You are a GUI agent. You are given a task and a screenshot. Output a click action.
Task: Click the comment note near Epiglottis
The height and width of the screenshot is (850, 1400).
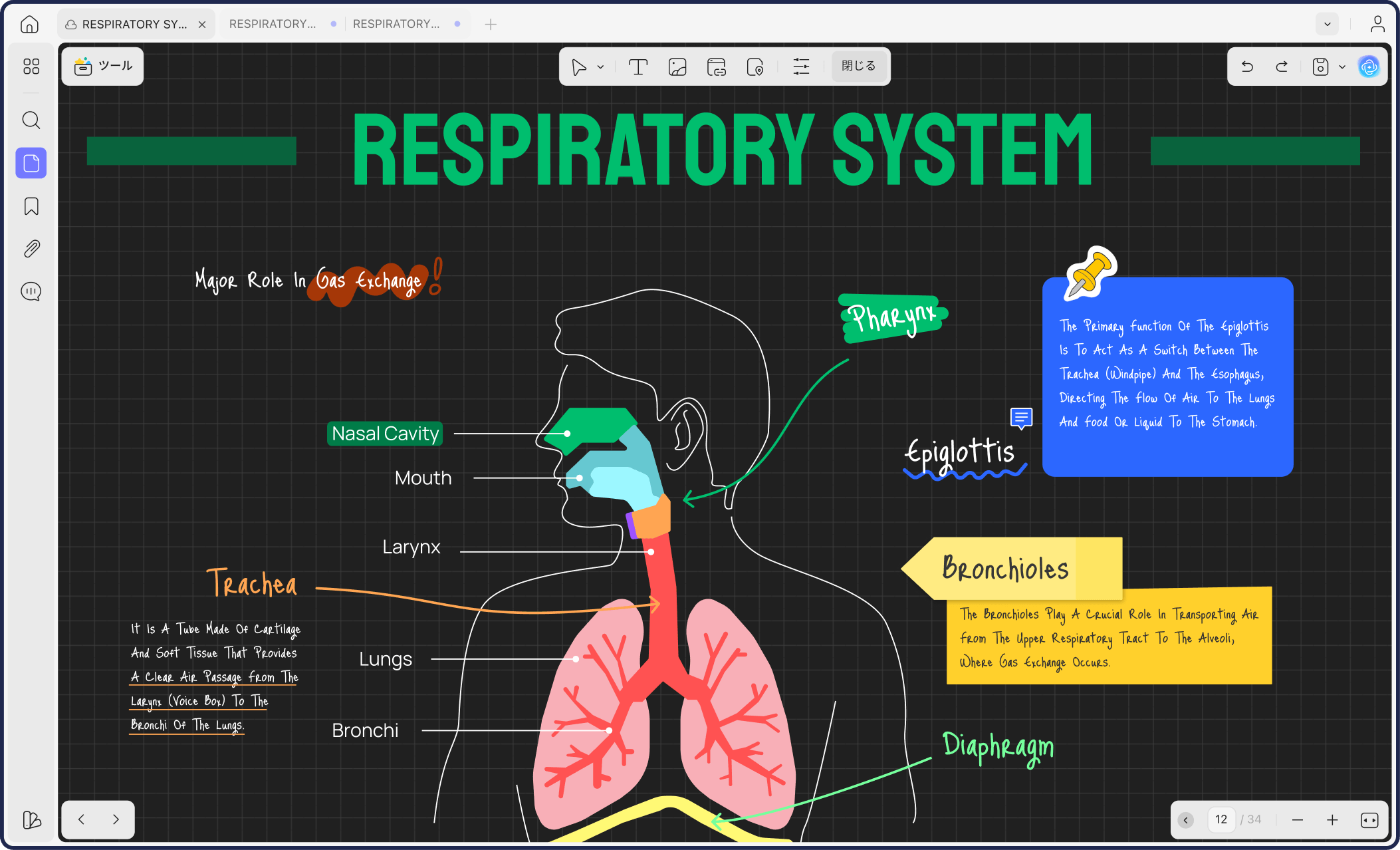(x=1021, y=418)
